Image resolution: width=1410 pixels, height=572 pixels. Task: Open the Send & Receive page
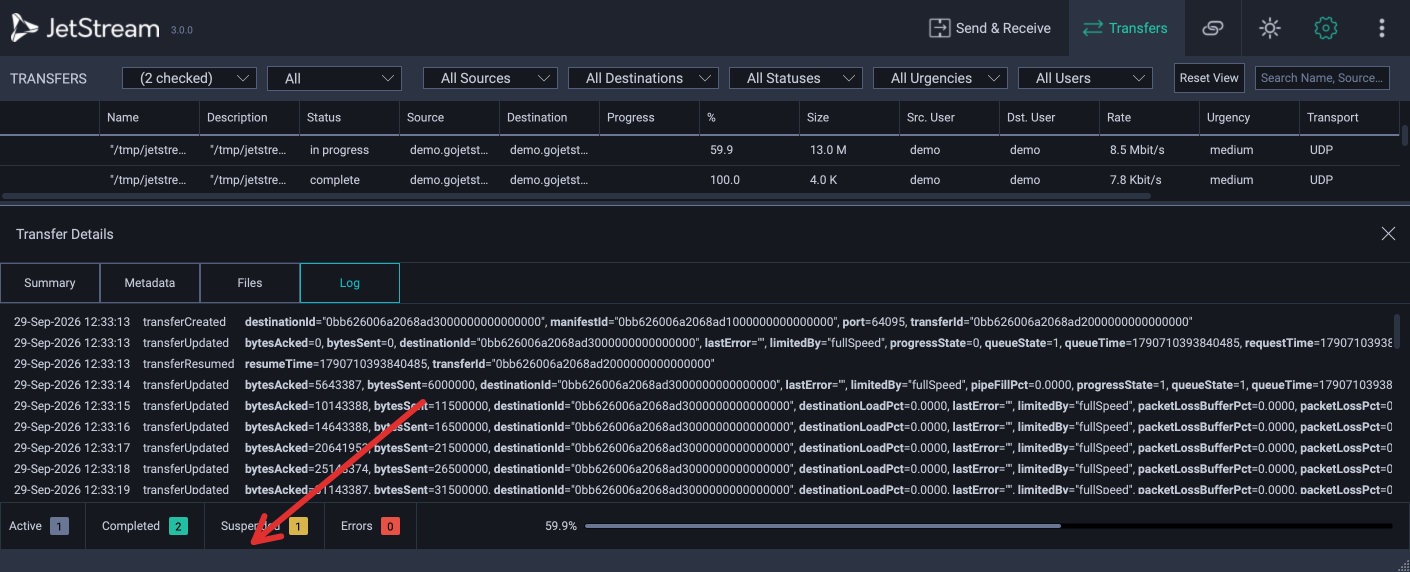pos(990,28)
